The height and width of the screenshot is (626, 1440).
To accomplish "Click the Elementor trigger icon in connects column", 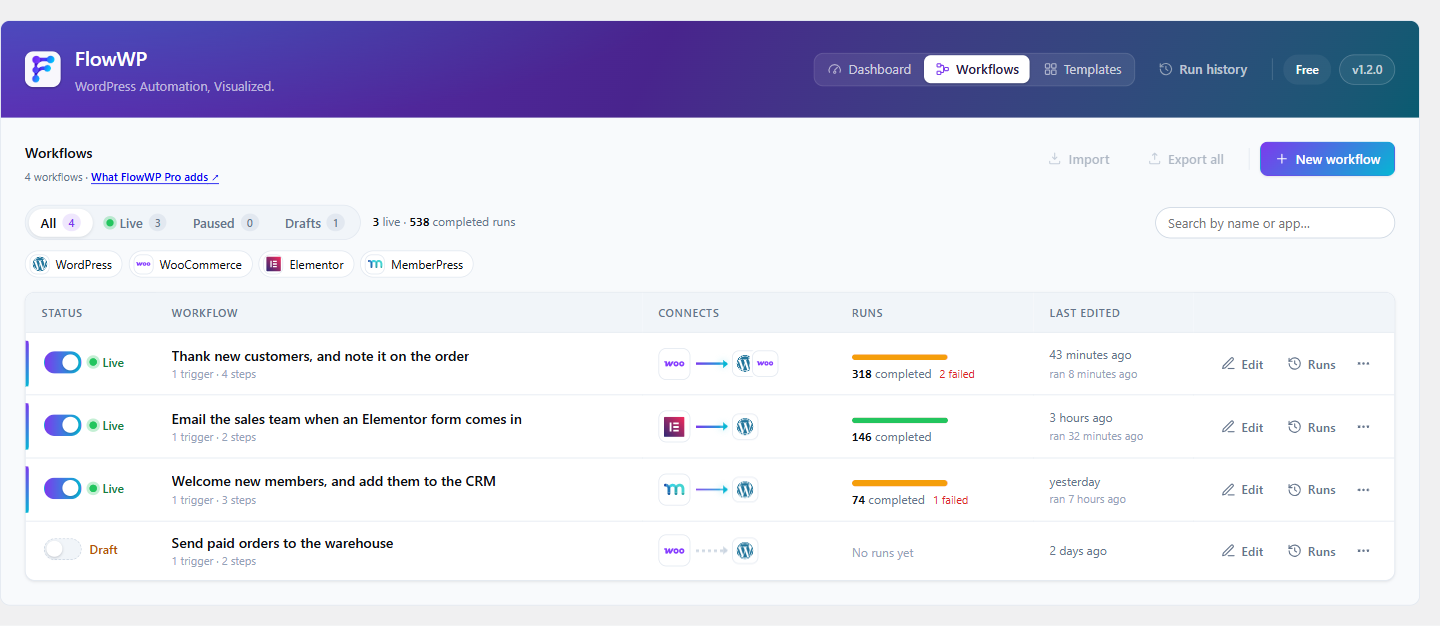I will pyautogui.click(x=674, y=427).
